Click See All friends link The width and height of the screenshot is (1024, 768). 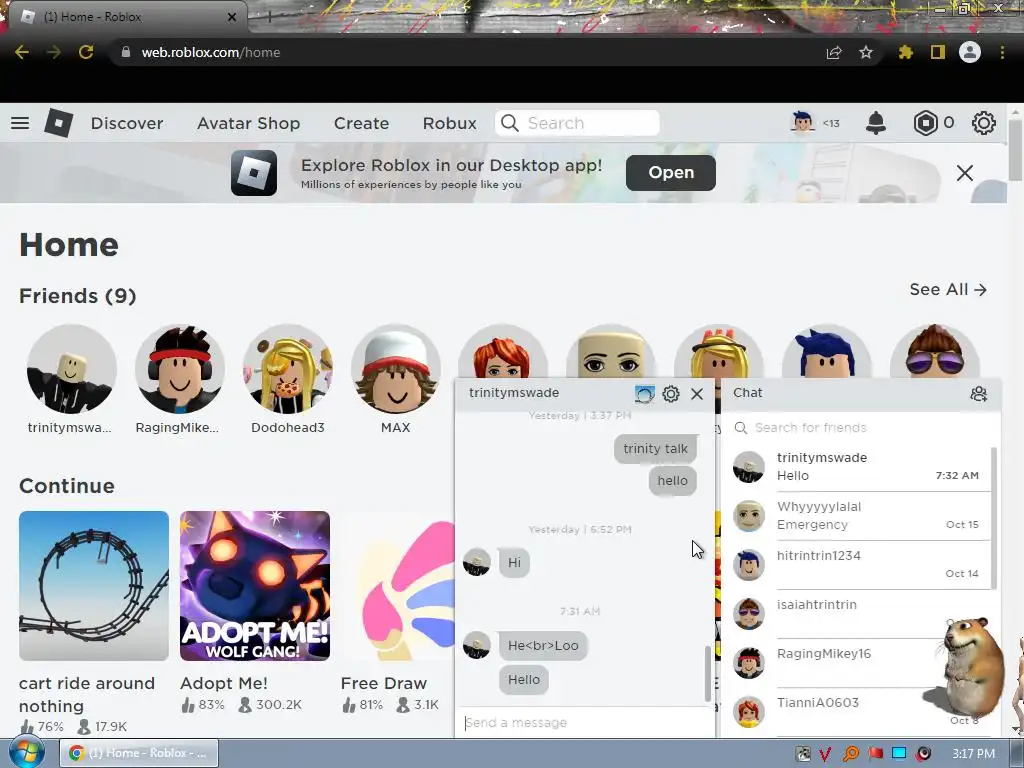coord(948,289)
